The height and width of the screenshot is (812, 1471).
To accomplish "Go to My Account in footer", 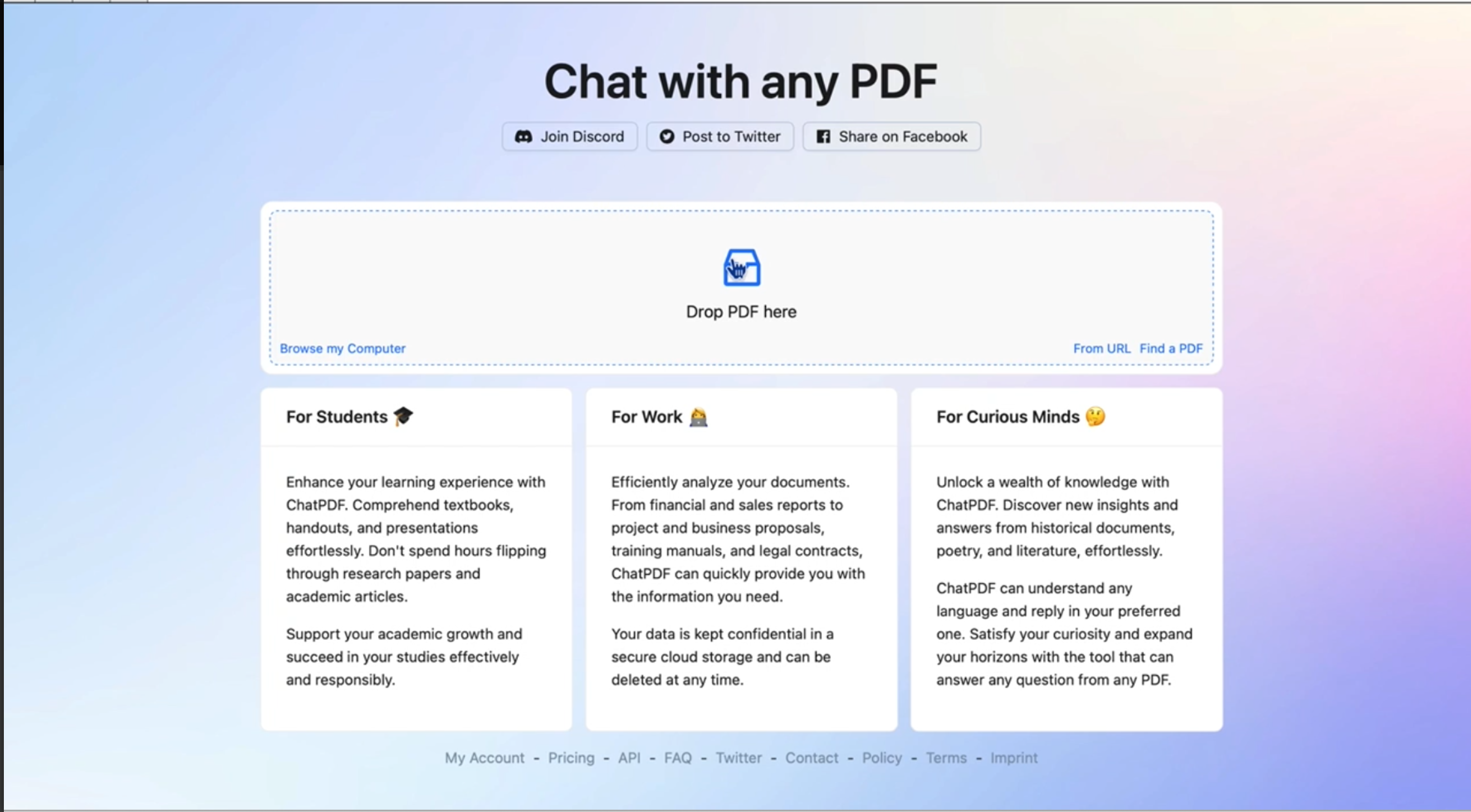I will tap(484, 758).
